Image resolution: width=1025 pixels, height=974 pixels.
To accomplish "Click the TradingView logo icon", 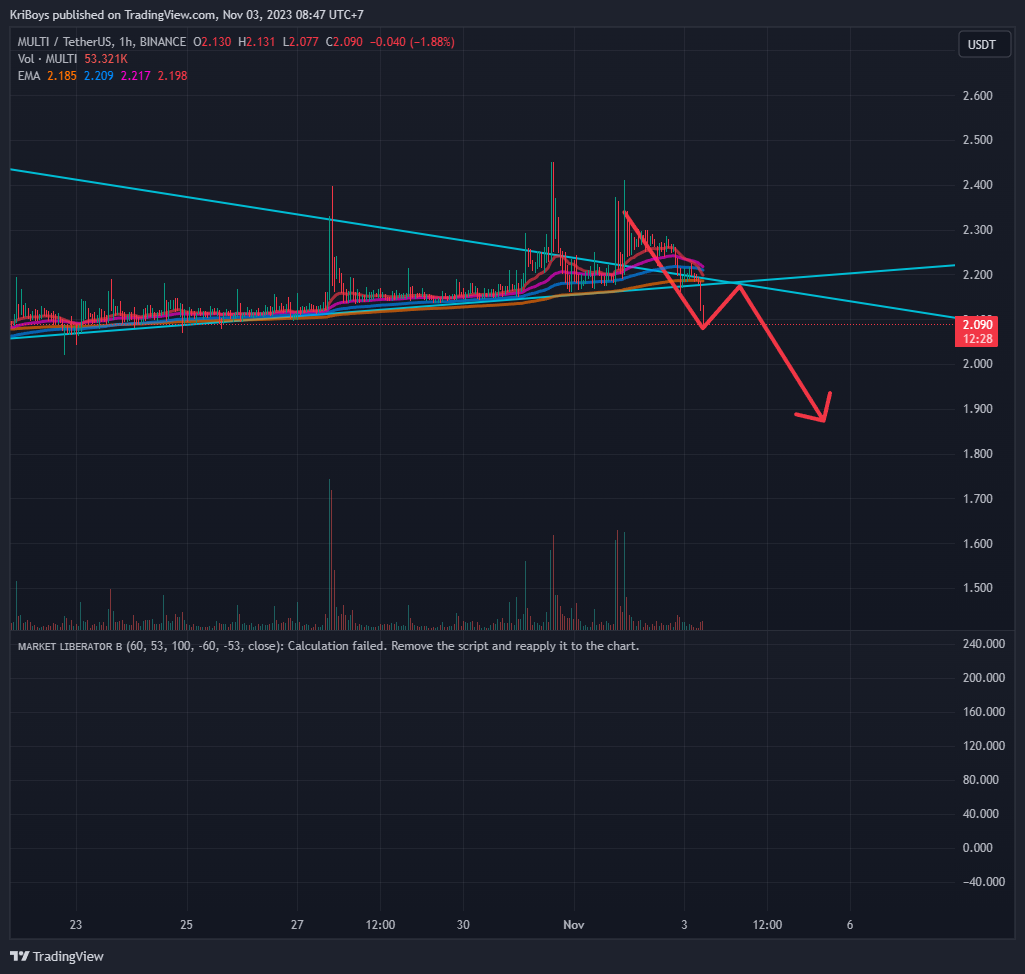I will 20,956.
